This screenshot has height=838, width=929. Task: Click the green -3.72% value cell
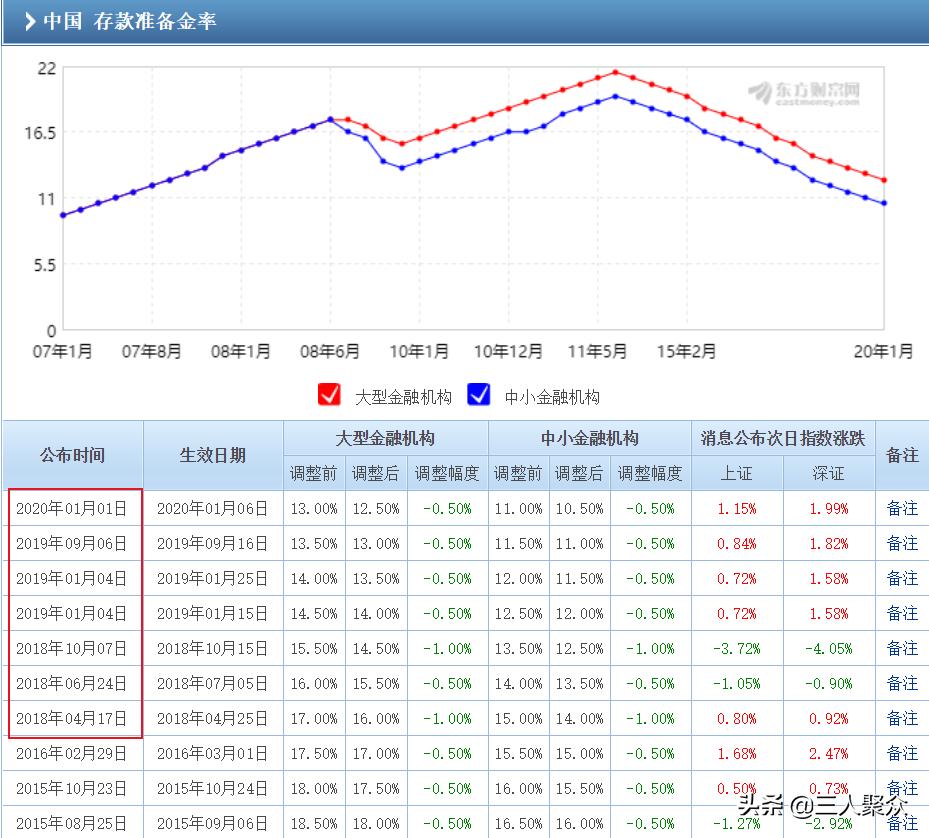738,648
